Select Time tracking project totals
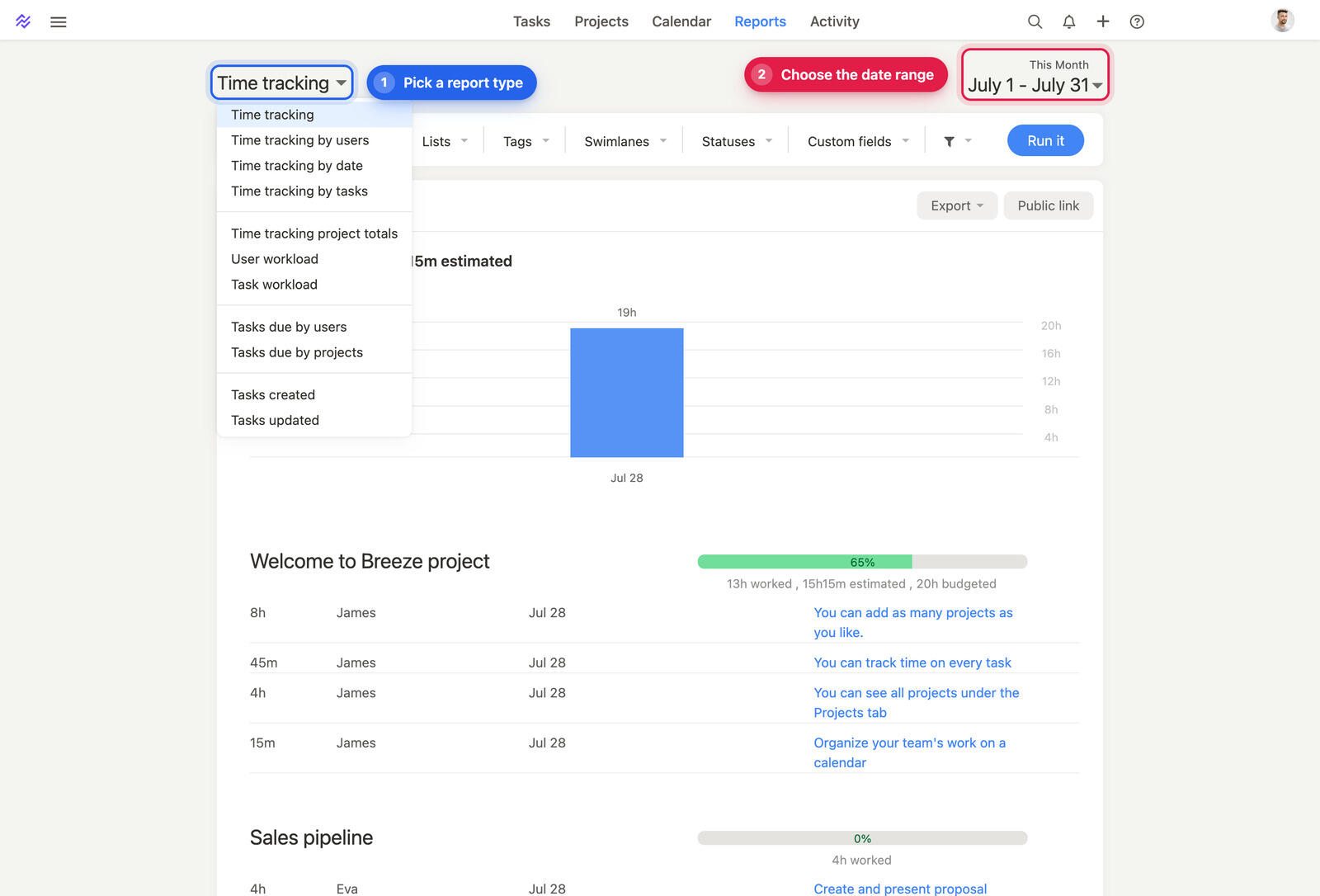 pyautogui.click(x=314, y=233)
